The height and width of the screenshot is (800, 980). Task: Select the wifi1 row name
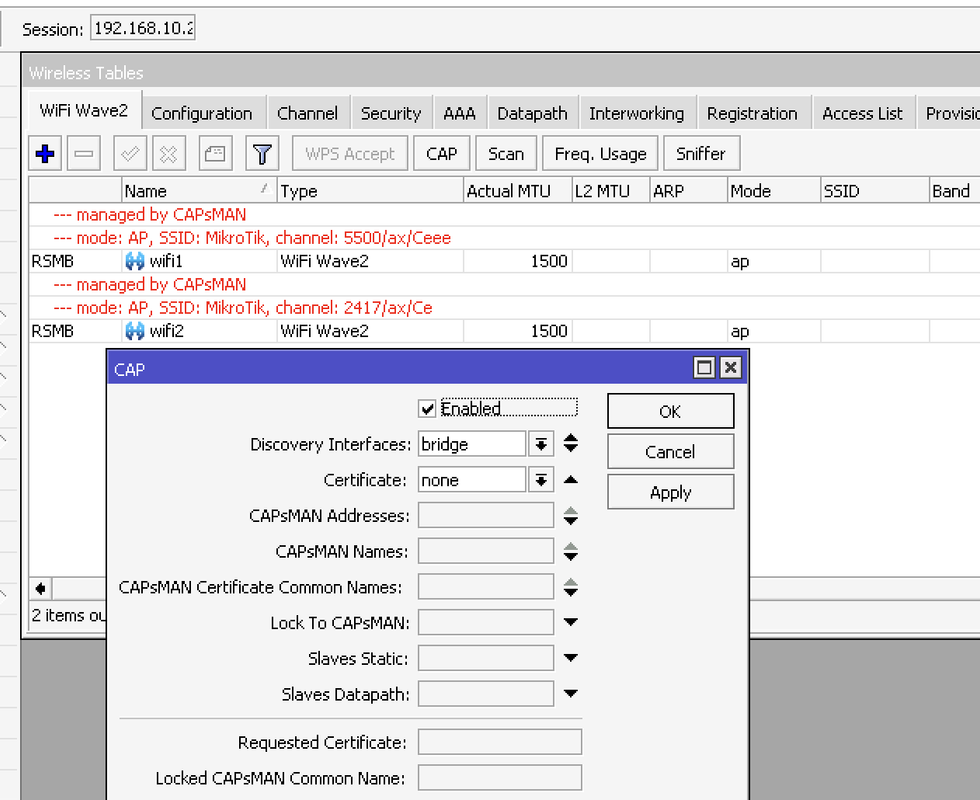pos(166,261)
